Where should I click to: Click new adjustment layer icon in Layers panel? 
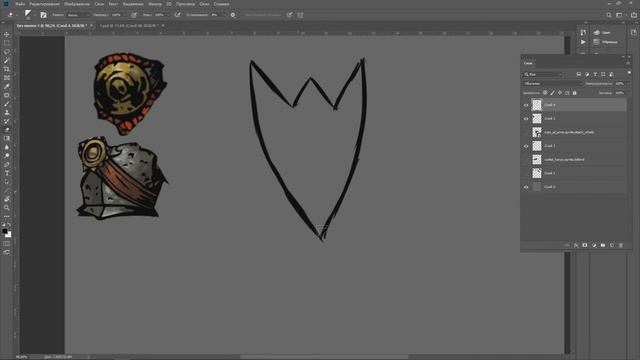click(594, 245)
